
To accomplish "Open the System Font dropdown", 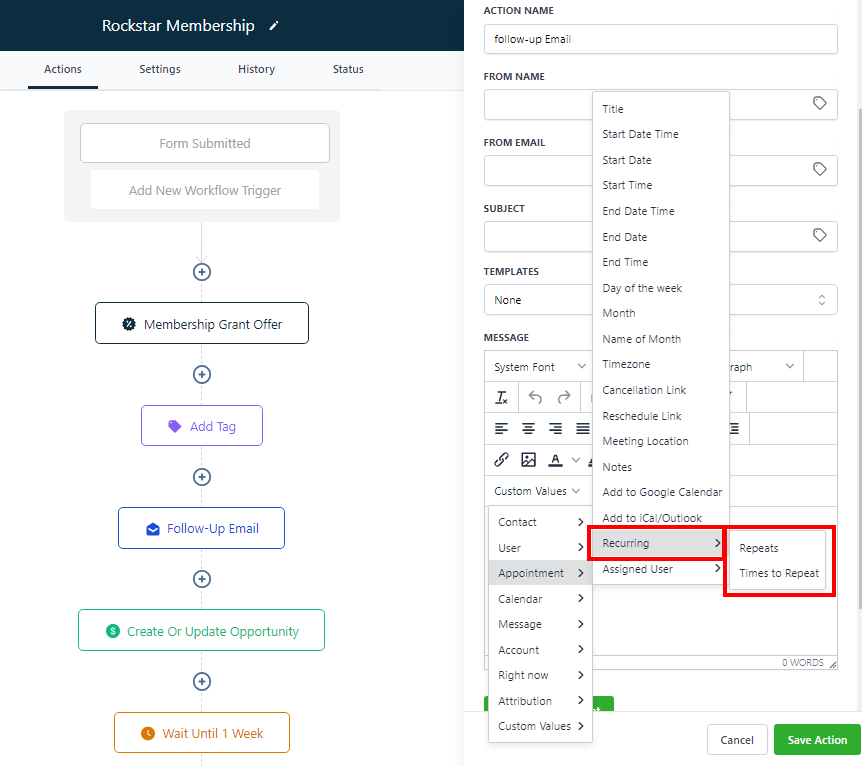I will 539,367.
